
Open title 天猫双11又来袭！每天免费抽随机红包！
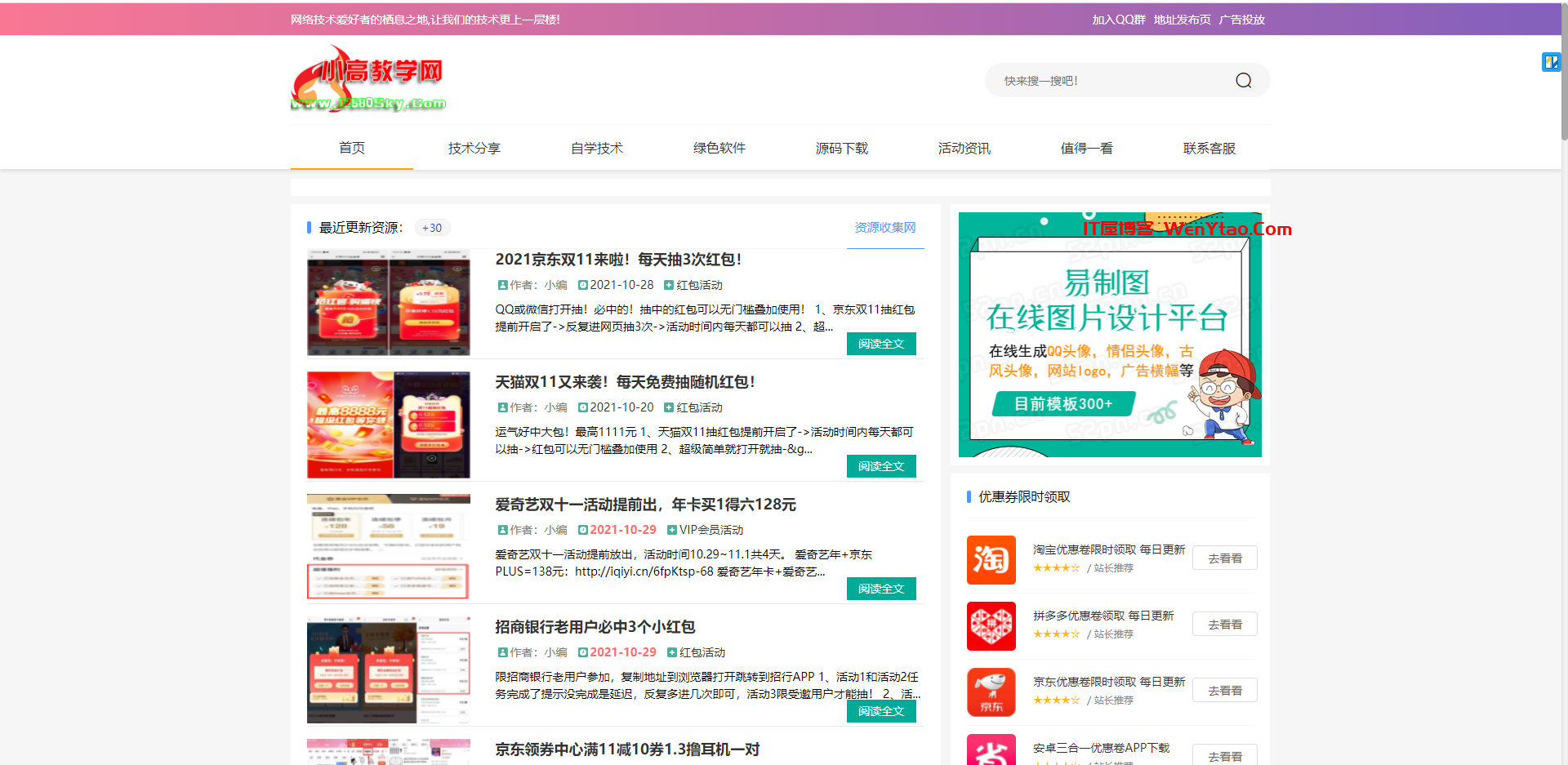625,382
